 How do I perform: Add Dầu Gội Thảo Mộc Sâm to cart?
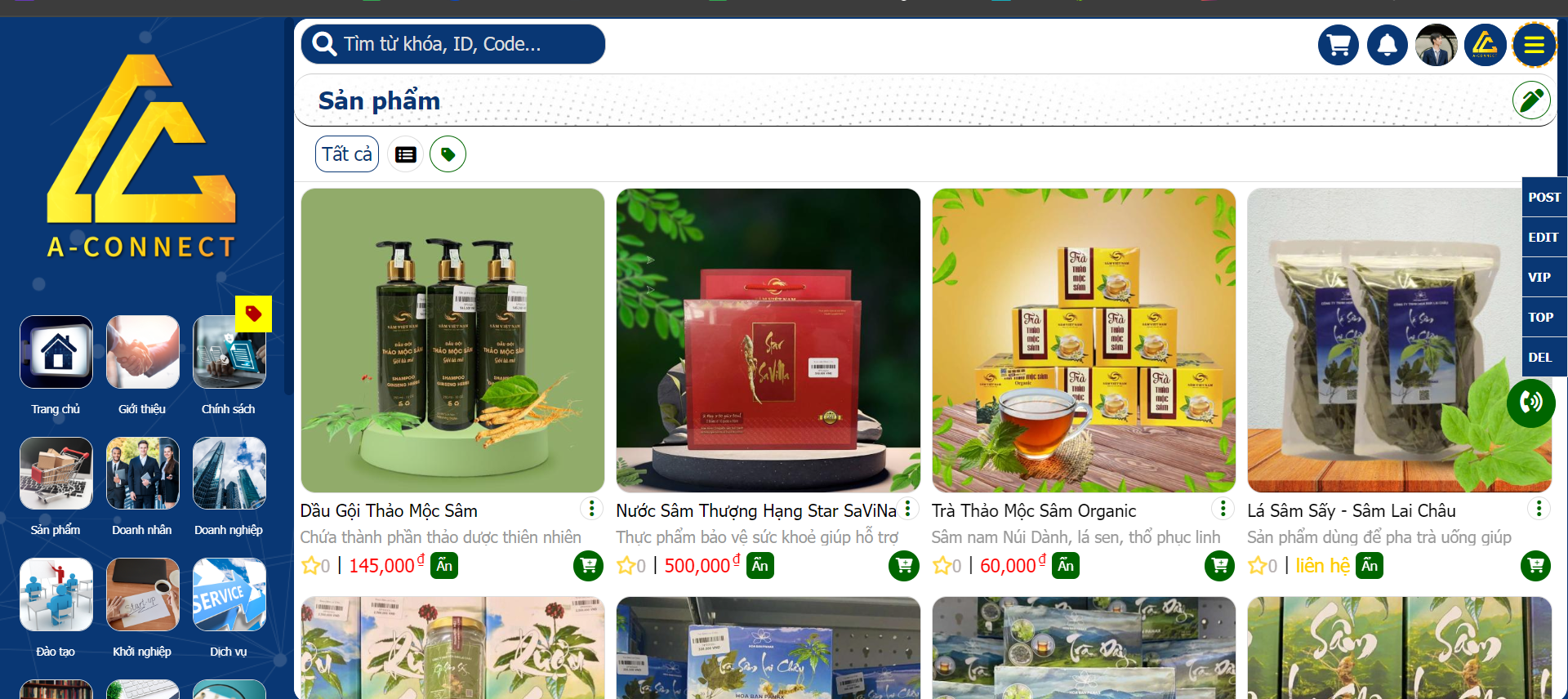point(588,565)
